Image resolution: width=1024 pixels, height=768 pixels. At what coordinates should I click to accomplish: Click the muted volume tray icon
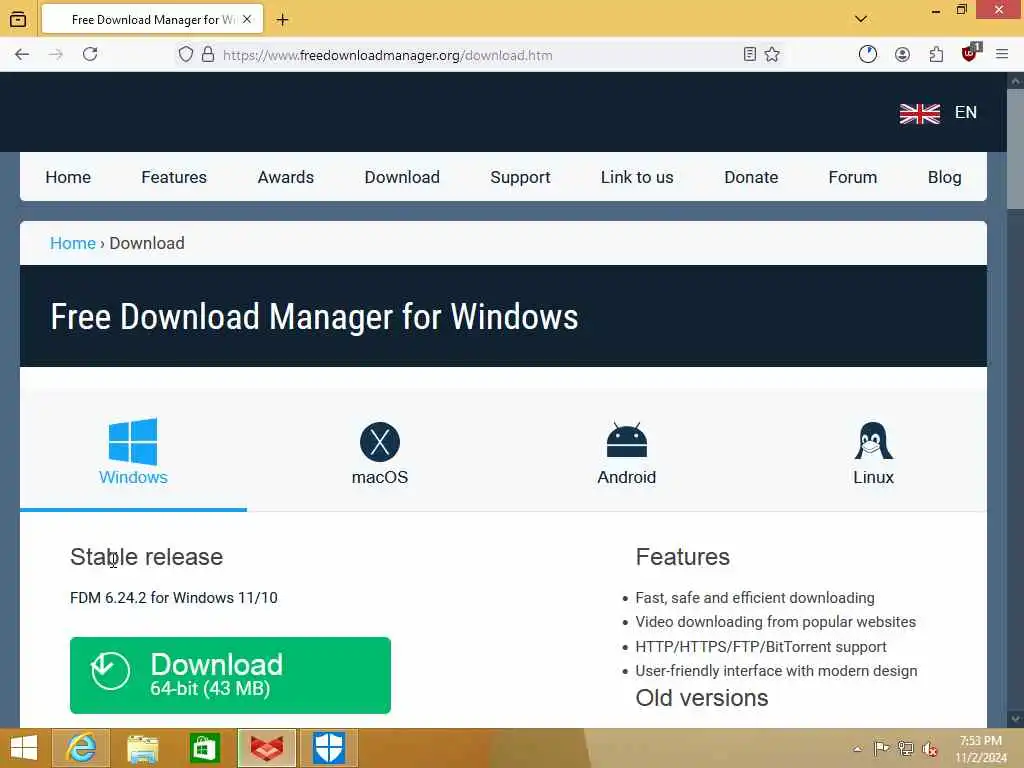coord(929,748)
